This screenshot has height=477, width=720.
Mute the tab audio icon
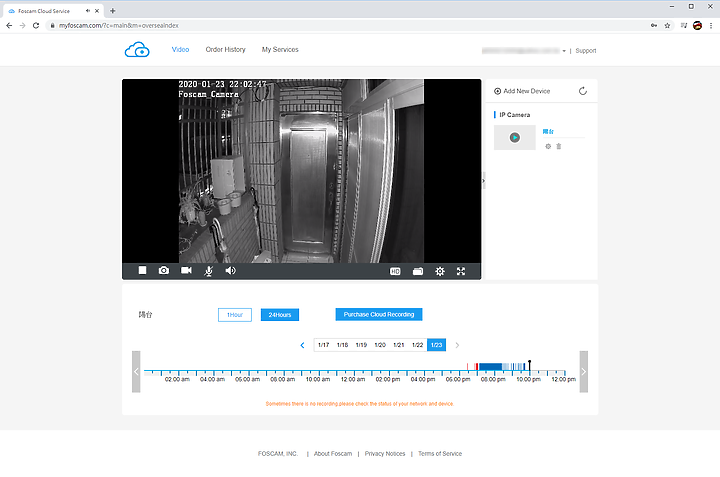click(x=88, y=11)
